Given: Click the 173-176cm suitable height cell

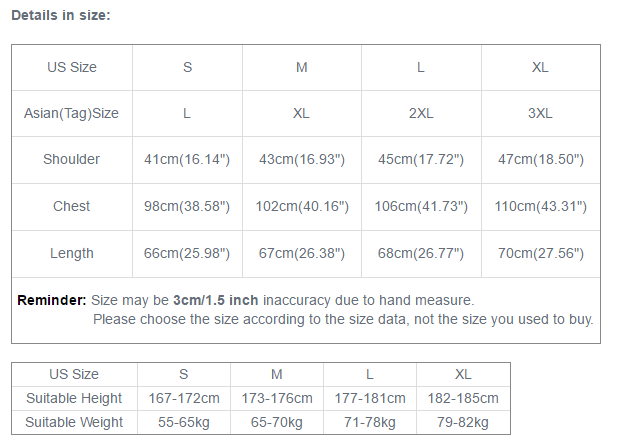Looking at the screenshot, I should 277,398.
